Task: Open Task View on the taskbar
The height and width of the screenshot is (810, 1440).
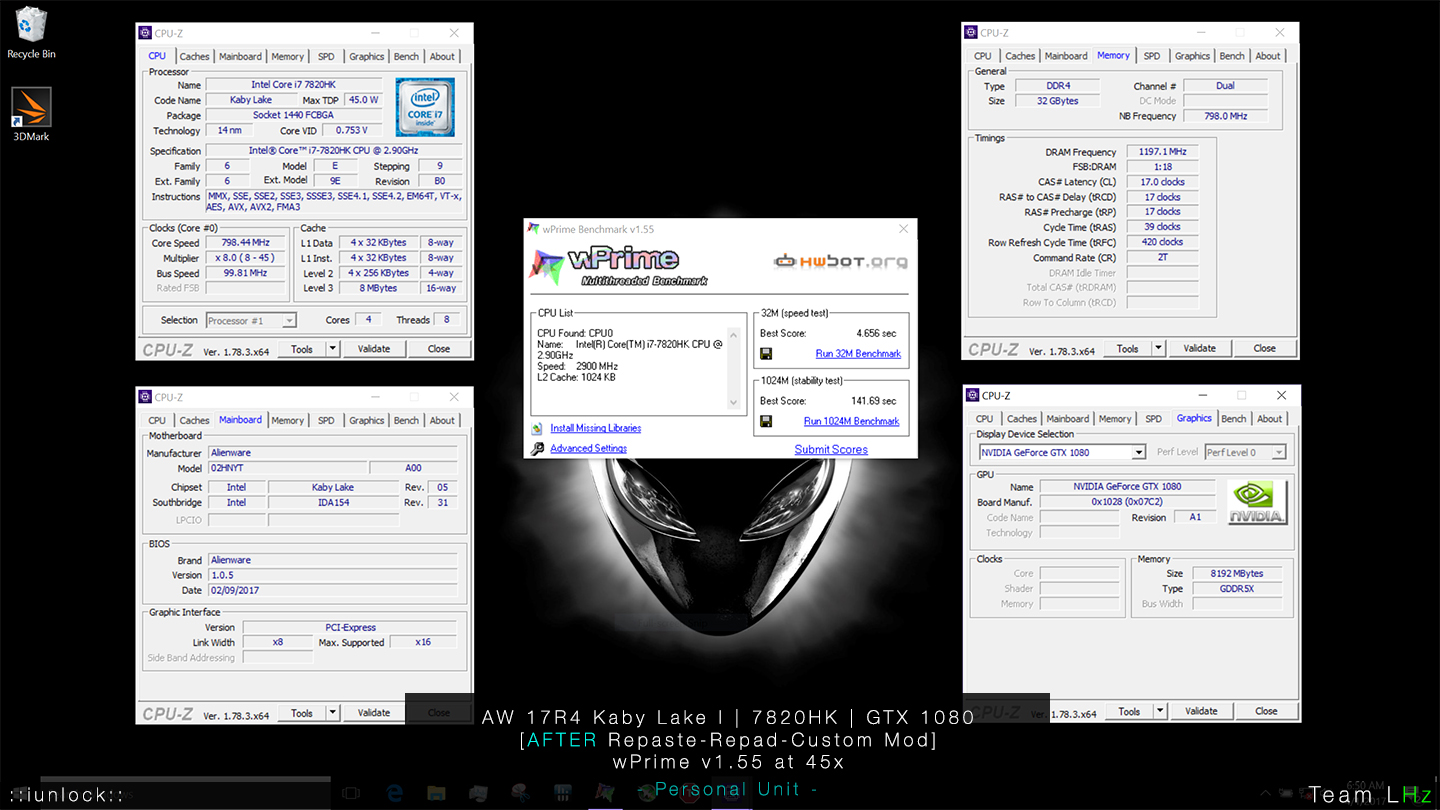Action: point(351,792)
